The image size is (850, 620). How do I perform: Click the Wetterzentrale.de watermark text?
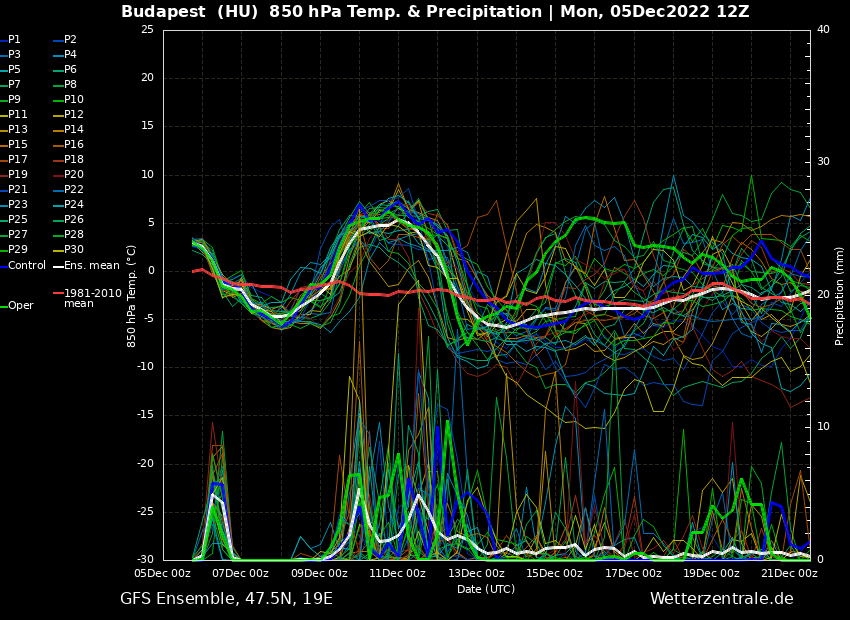click(721, 599)
